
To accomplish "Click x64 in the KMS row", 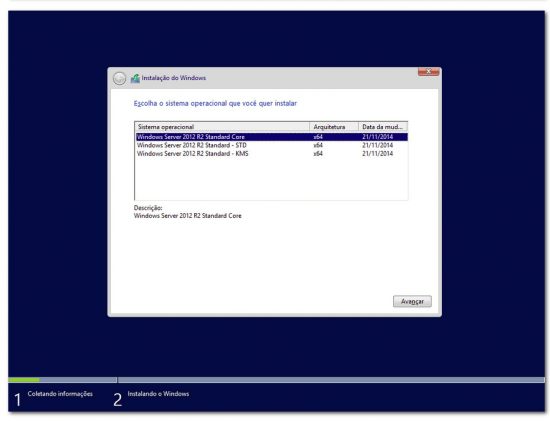I will [x=318, y=154].
